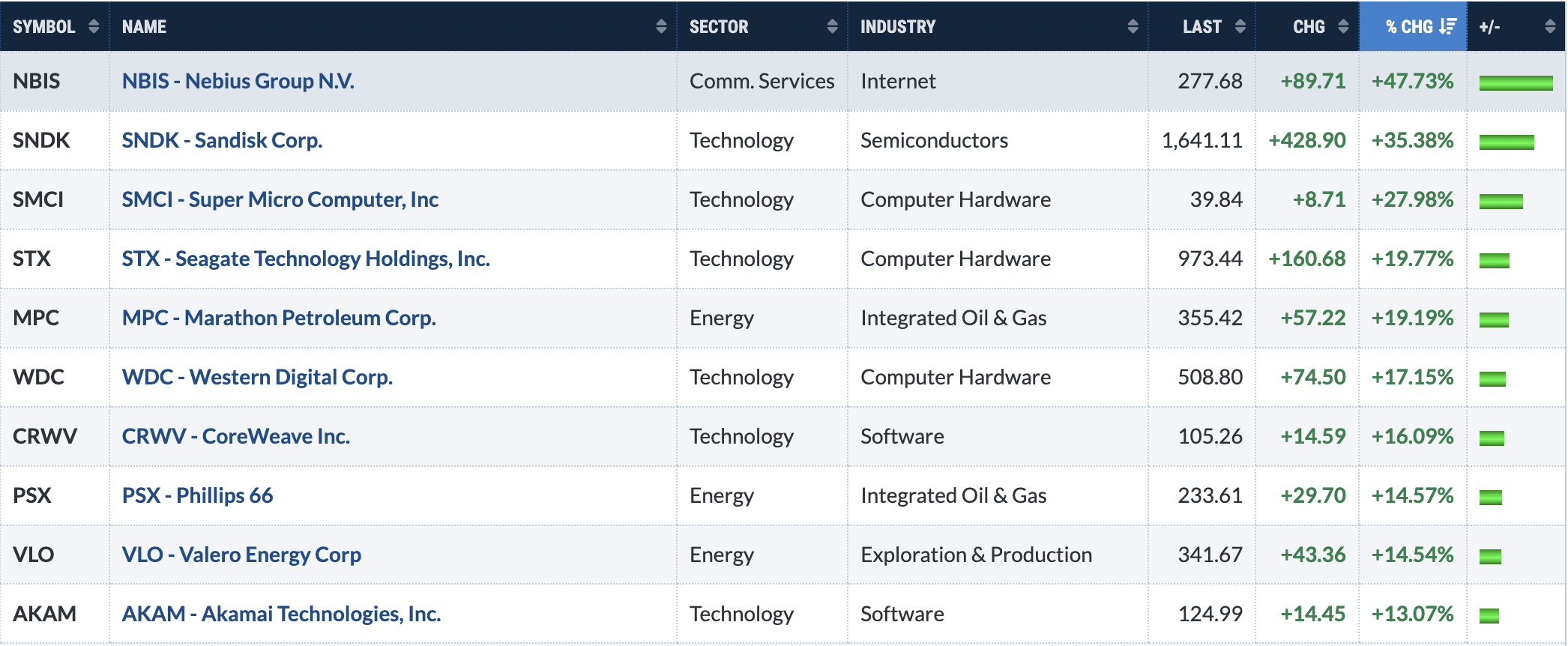Click the NAME column sort arrows

click(x=661, y=26)
